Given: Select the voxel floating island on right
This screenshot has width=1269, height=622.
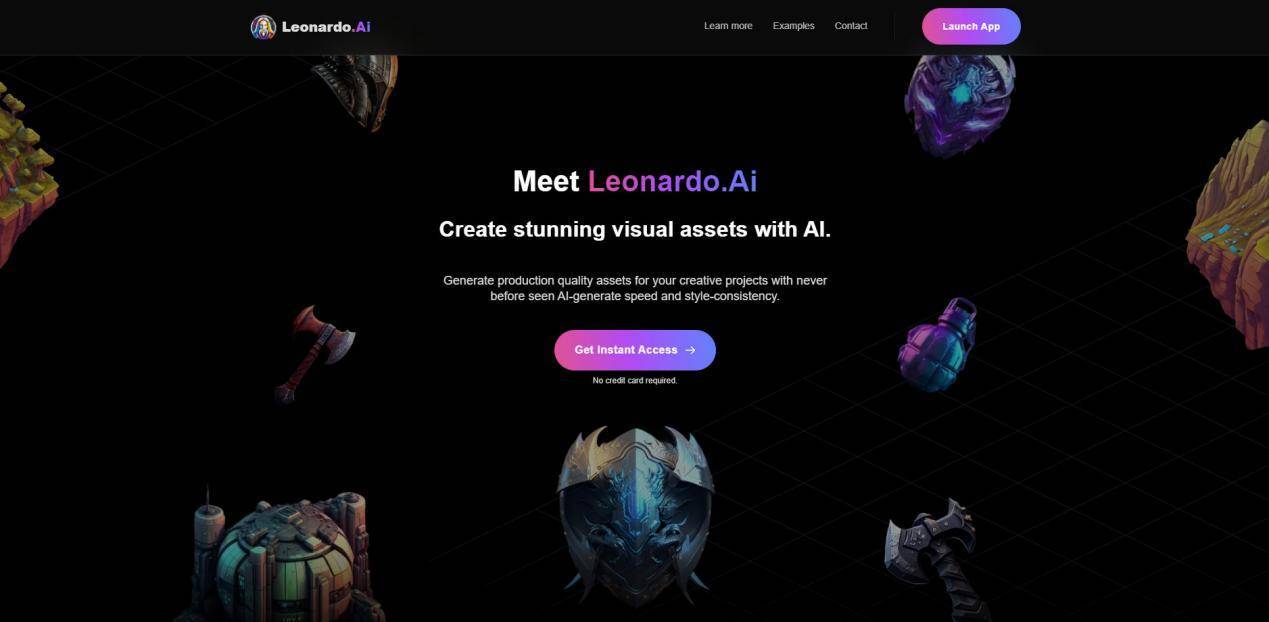Looking at the screenshot, I should (x=1229, y=235).
